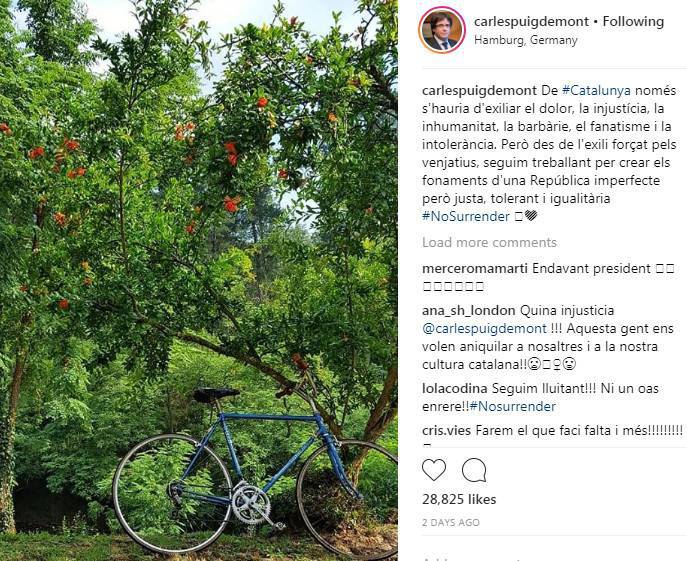Viewport: 687px width, 561px height.
Task: Open the @carlespuigdemont mention in comment
Action: [x=485, y=329]
